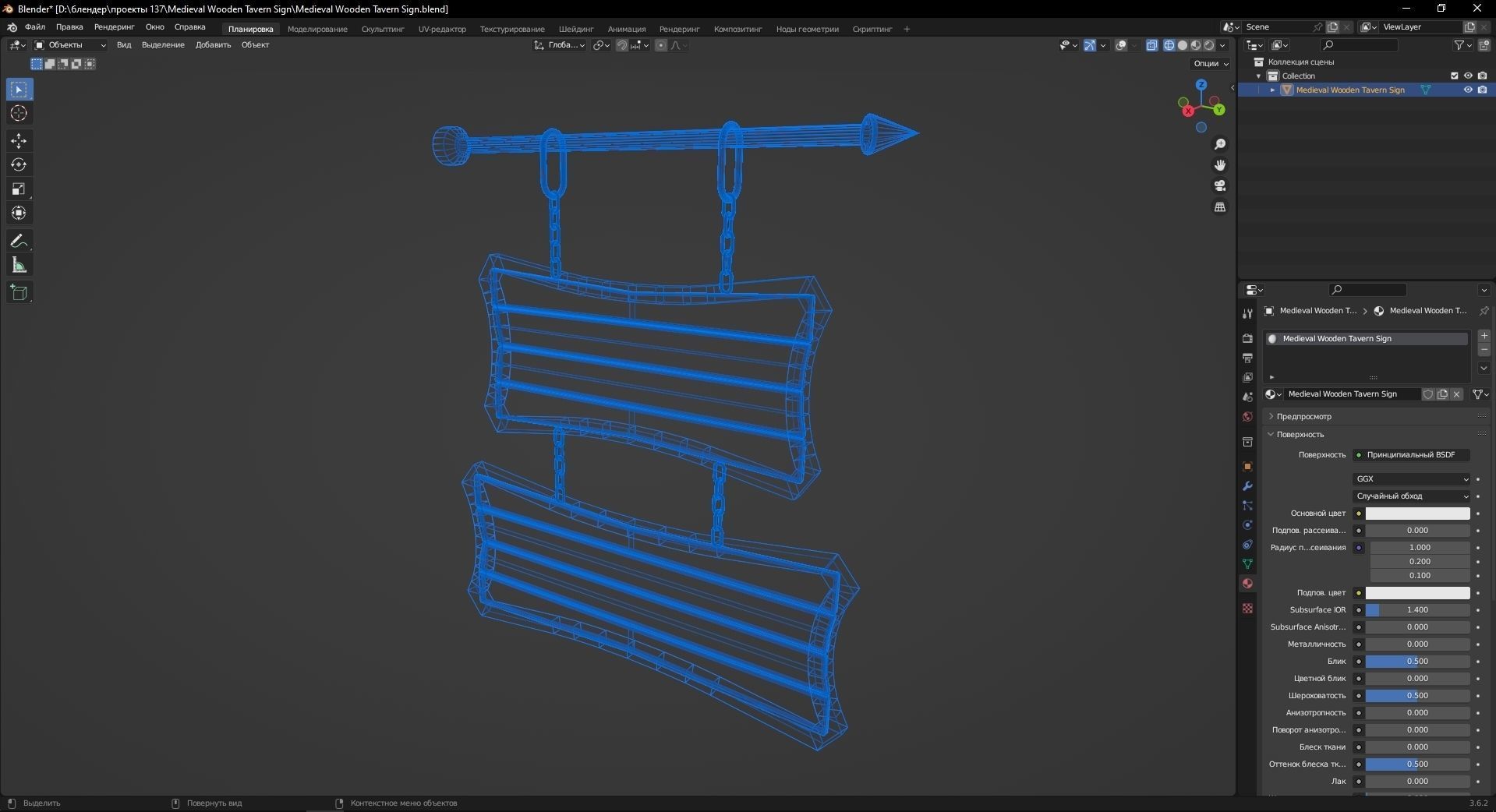Viewport: 1496px width, 812px height.
Task: Open the 'Рендеринг' top menu
Action: 114,27
